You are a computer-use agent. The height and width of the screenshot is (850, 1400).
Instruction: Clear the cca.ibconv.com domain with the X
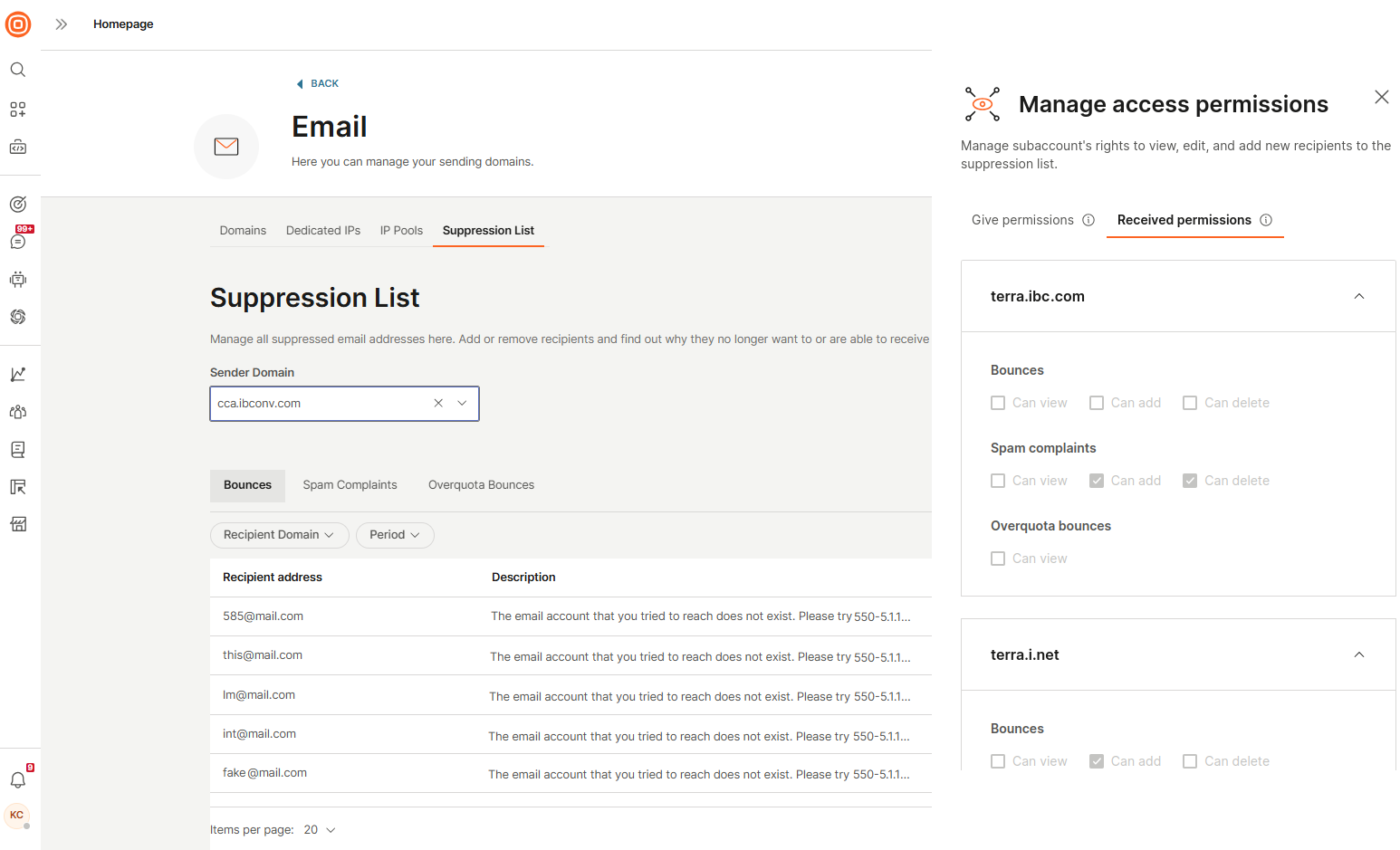pyautogui.click(x=438, y=403)
